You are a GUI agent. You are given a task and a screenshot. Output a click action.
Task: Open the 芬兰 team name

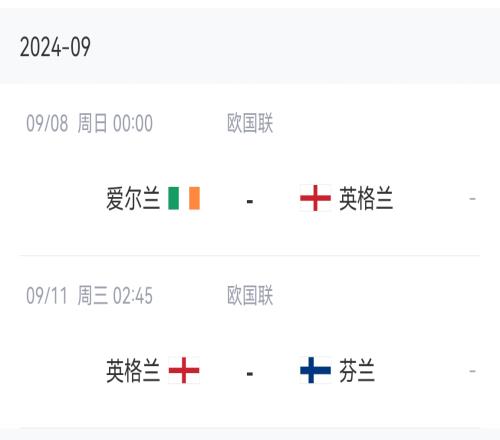pos(357,371)
